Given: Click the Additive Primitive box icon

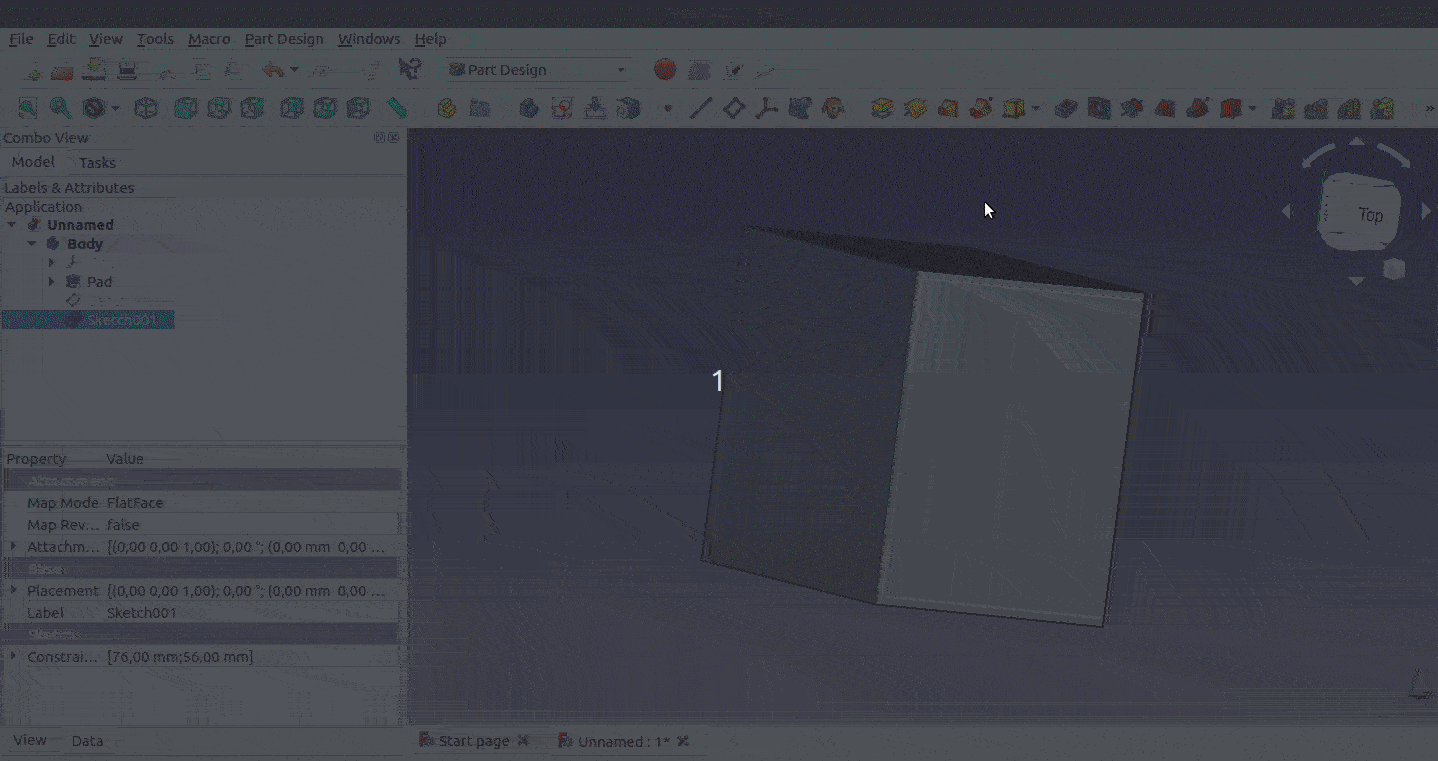Looking at the screenshot, I should click(1014, 108).
